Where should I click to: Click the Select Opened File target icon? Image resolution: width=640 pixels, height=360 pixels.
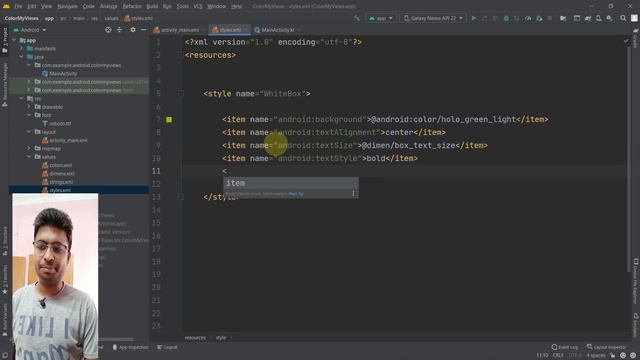(108, 30)
